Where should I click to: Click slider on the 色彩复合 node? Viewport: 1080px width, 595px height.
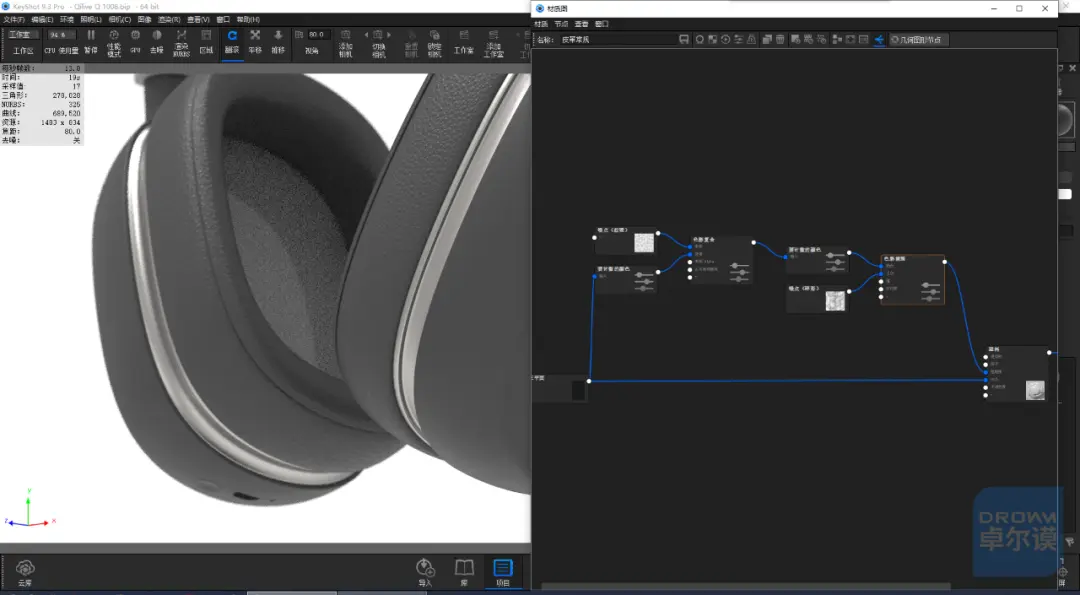(740, 272)
